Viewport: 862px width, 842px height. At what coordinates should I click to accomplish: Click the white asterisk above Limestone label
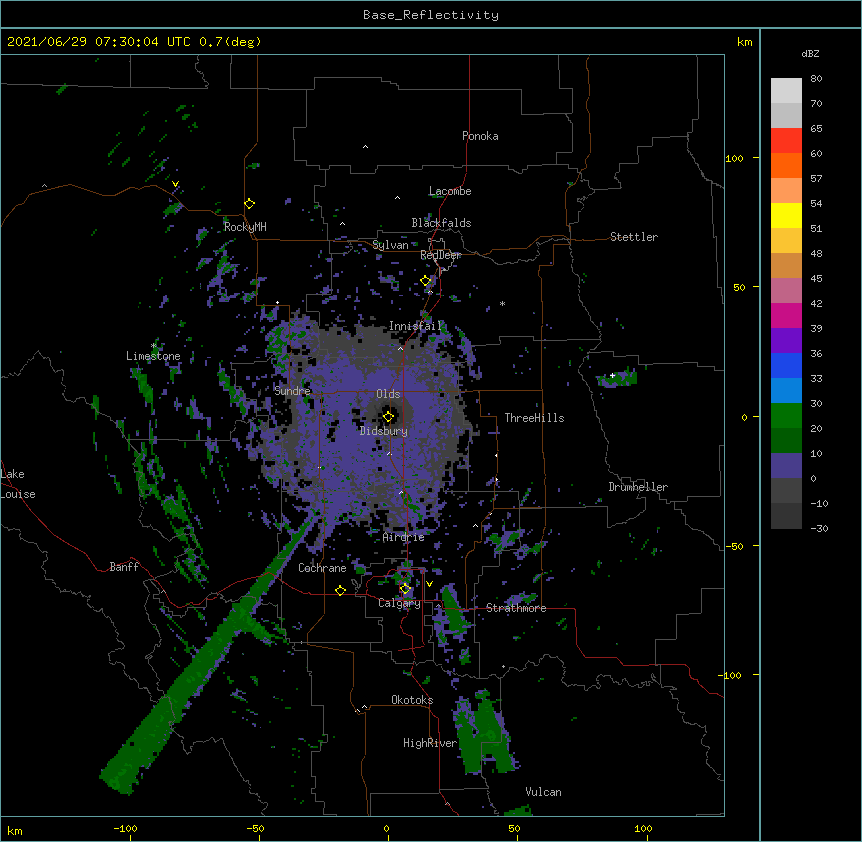coord(154,346)
